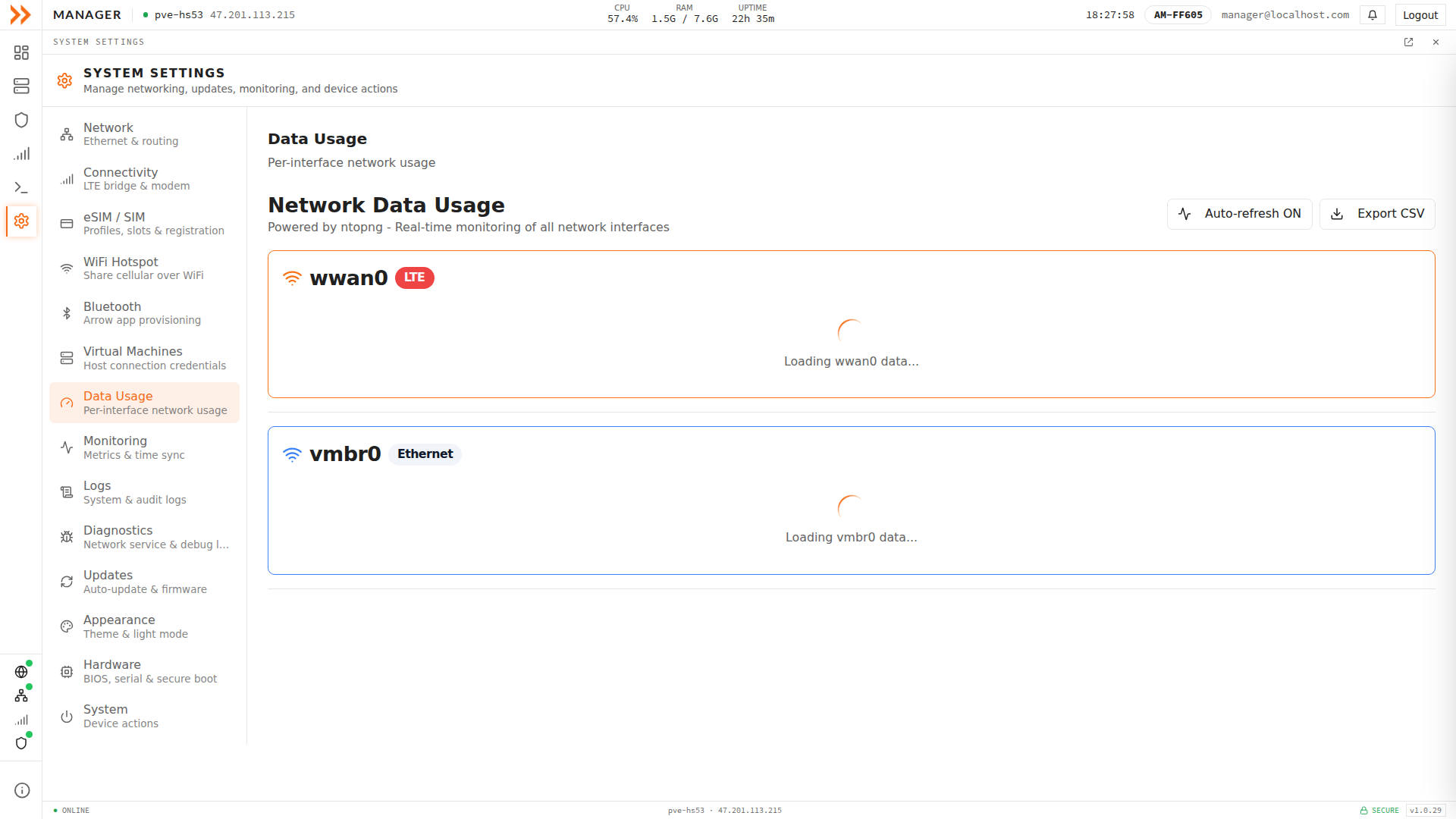Open Appearance theme section
The image size is (1456, 819).
145,626
